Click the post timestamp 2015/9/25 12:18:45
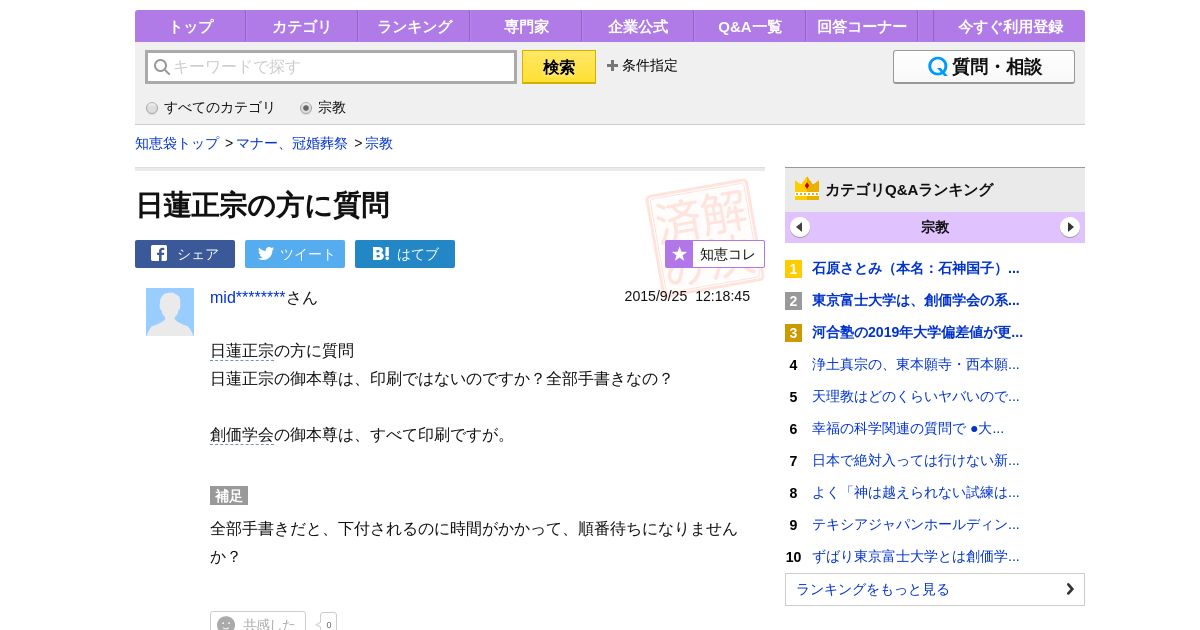 pos(687,296)
